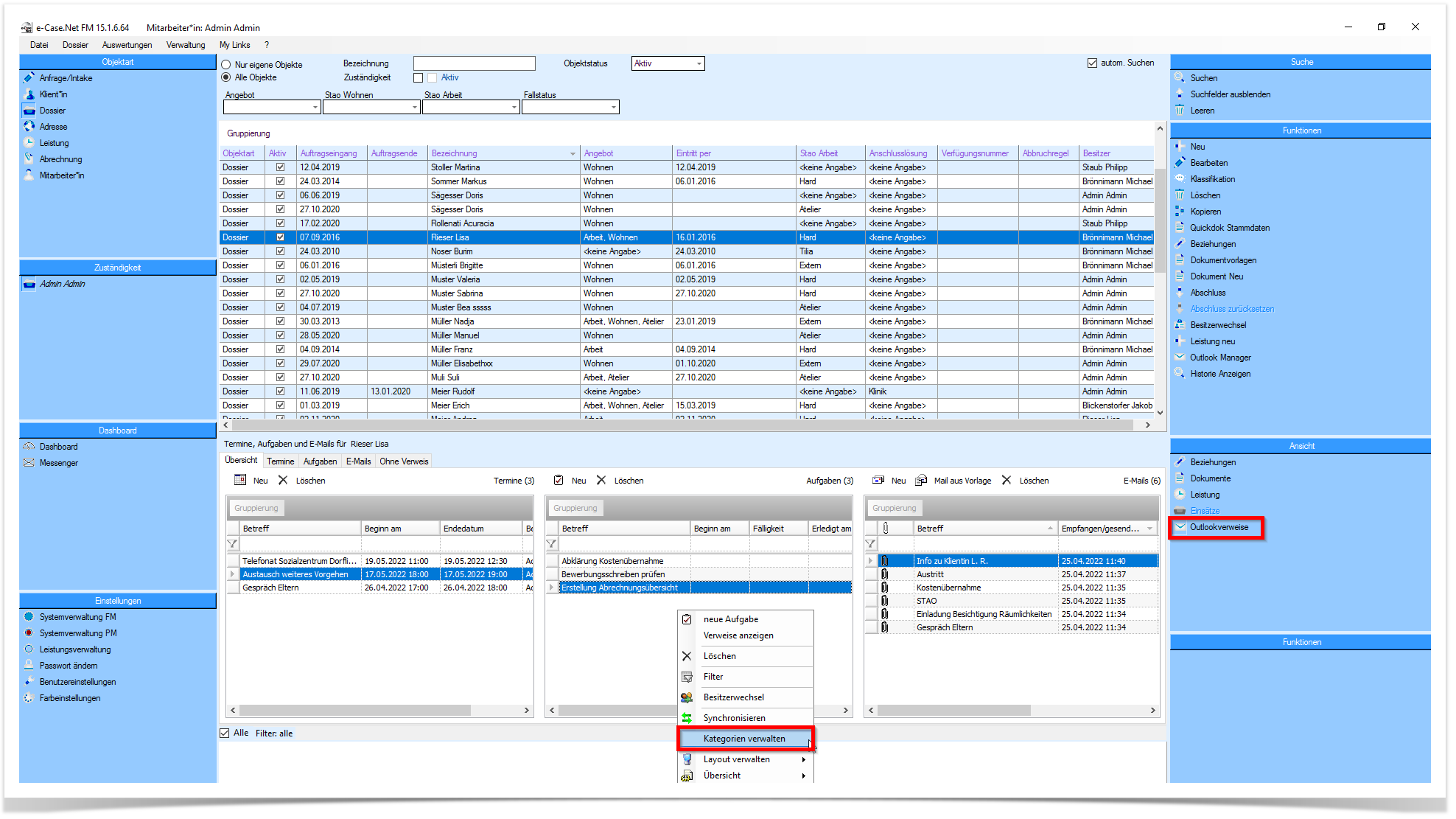1456x819 pixels.
Task: Click Bezeichnung search input field
Action: tap(474, 63)
